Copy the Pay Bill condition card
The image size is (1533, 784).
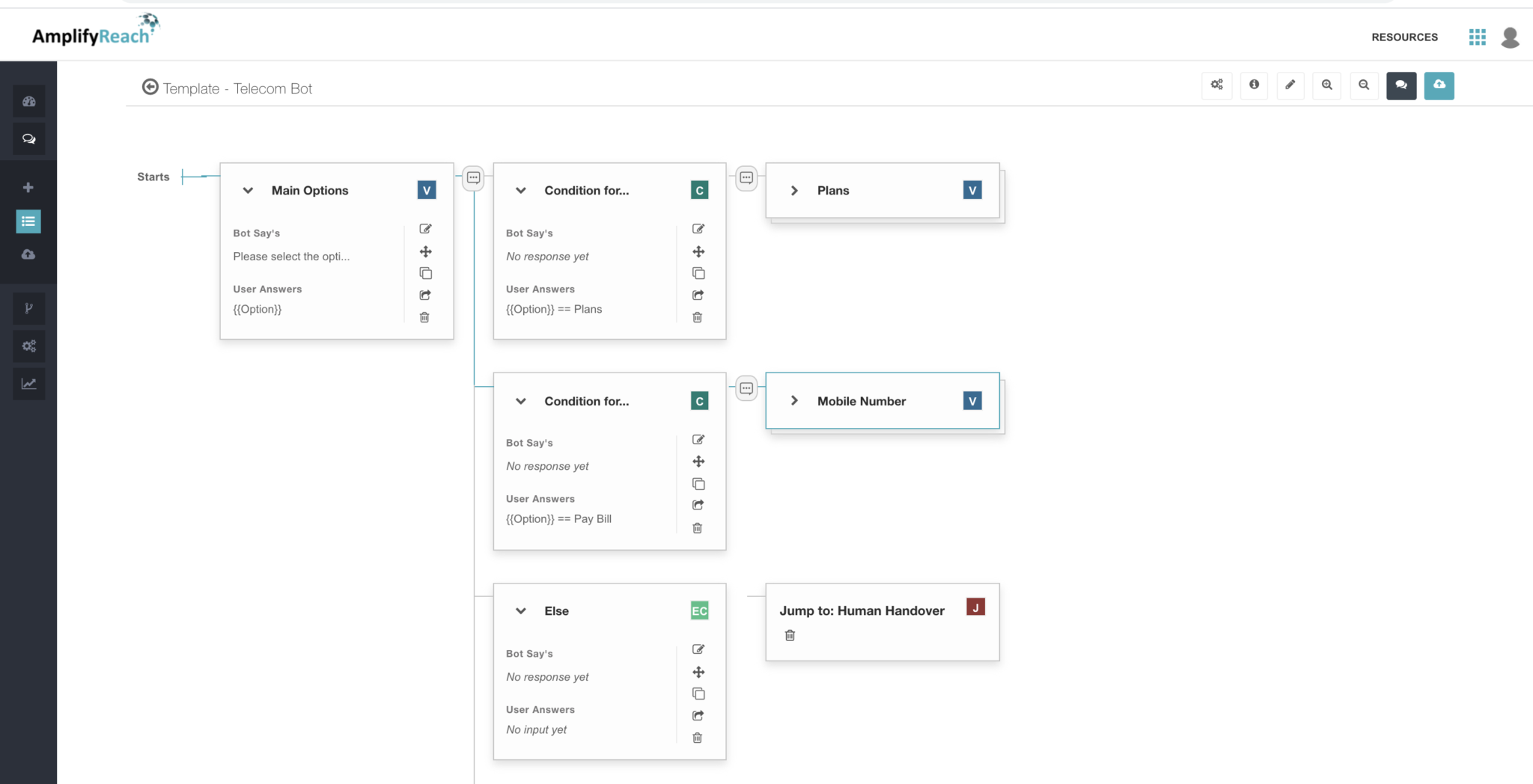(x=698, y=484)
